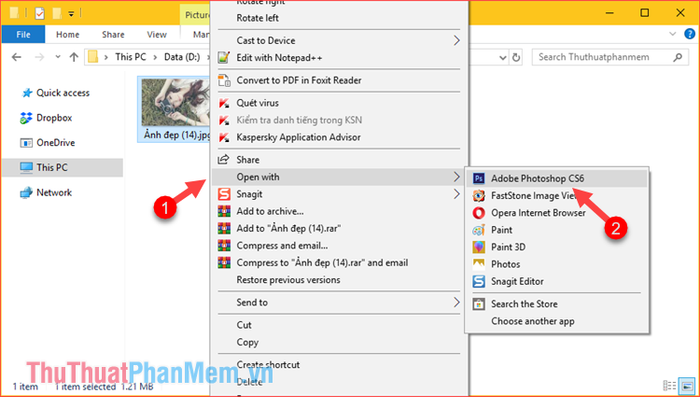Click the Photos app icon
Image resolution: width=700 pixels, height=397 pixels.
pyautogui.click(x=479, y=264)
